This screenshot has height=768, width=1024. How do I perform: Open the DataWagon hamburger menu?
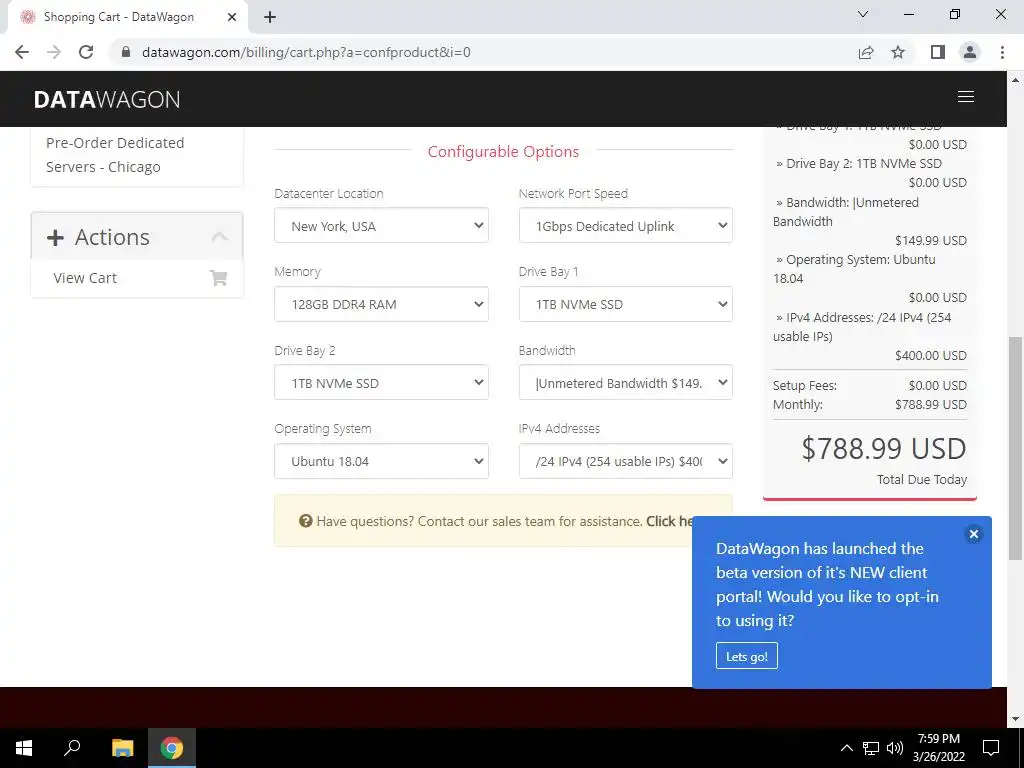coord(965,97)
